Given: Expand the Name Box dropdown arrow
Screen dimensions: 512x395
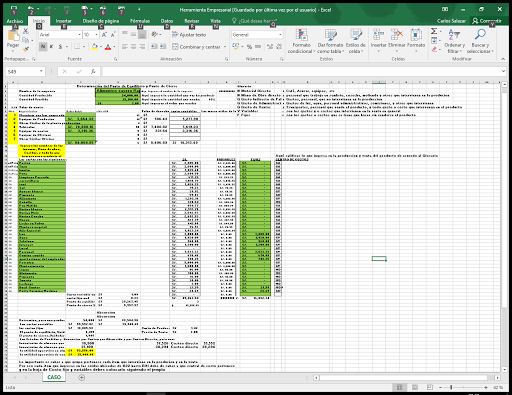Looking at the screenshot, I should [41, 71].
